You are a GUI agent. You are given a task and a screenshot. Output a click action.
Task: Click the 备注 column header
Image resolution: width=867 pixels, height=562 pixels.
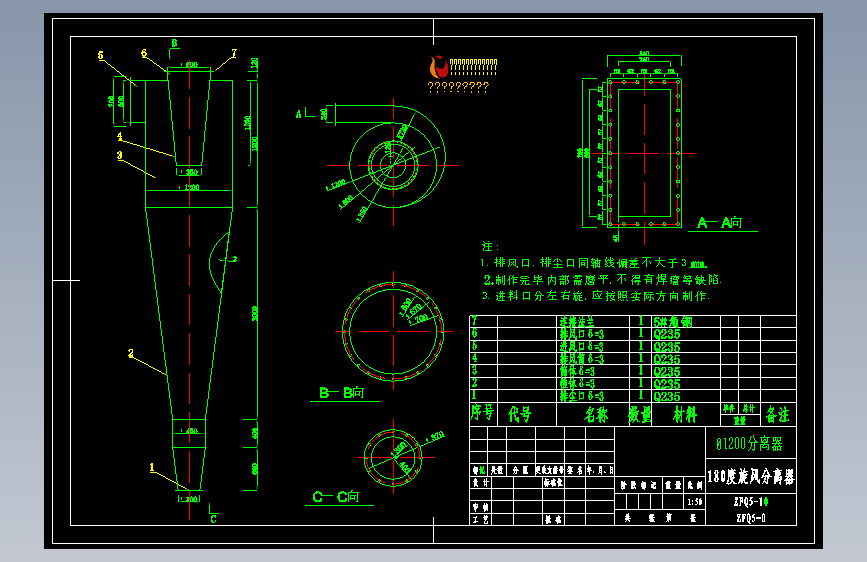(x=778, y=414)
